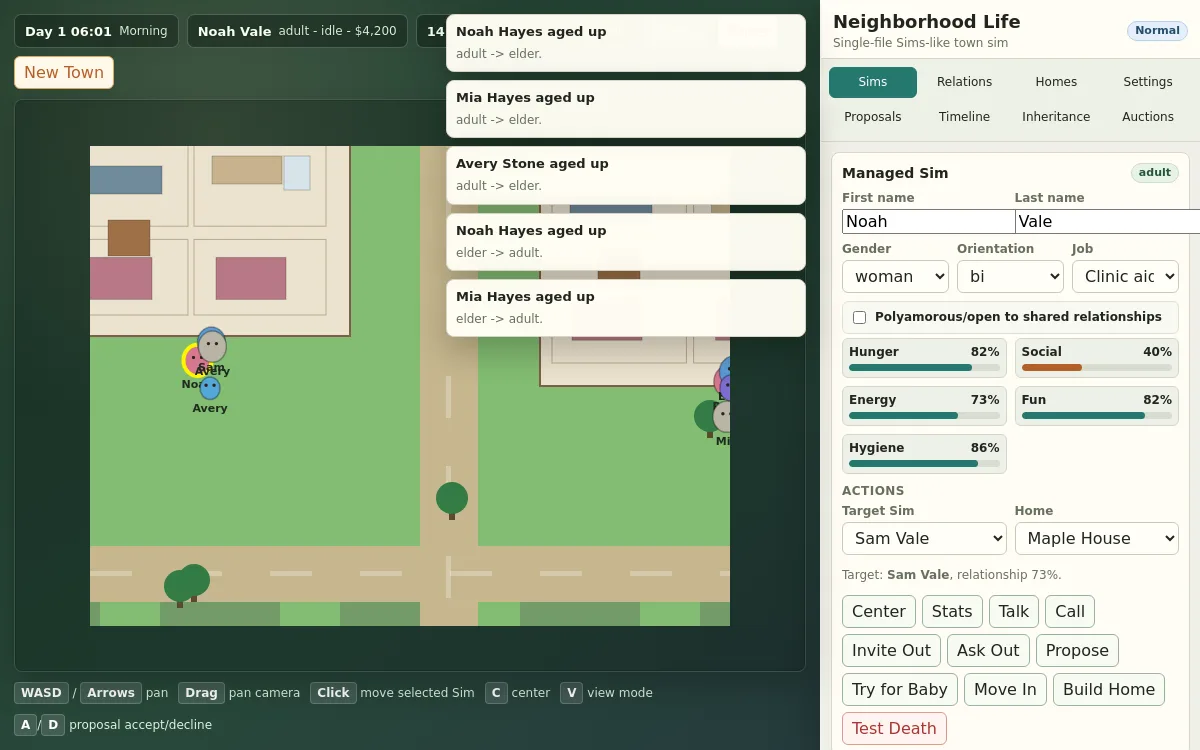Click the Drag key hint
The height and width of the screenshot is (750, 1200).
click(201, 693)
